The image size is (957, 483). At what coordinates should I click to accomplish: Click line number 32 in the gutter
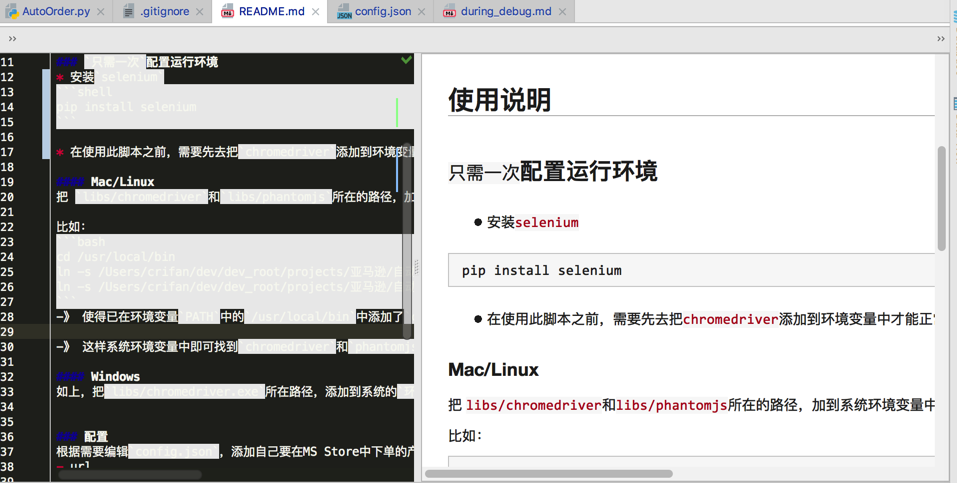(x=7, y=376)
